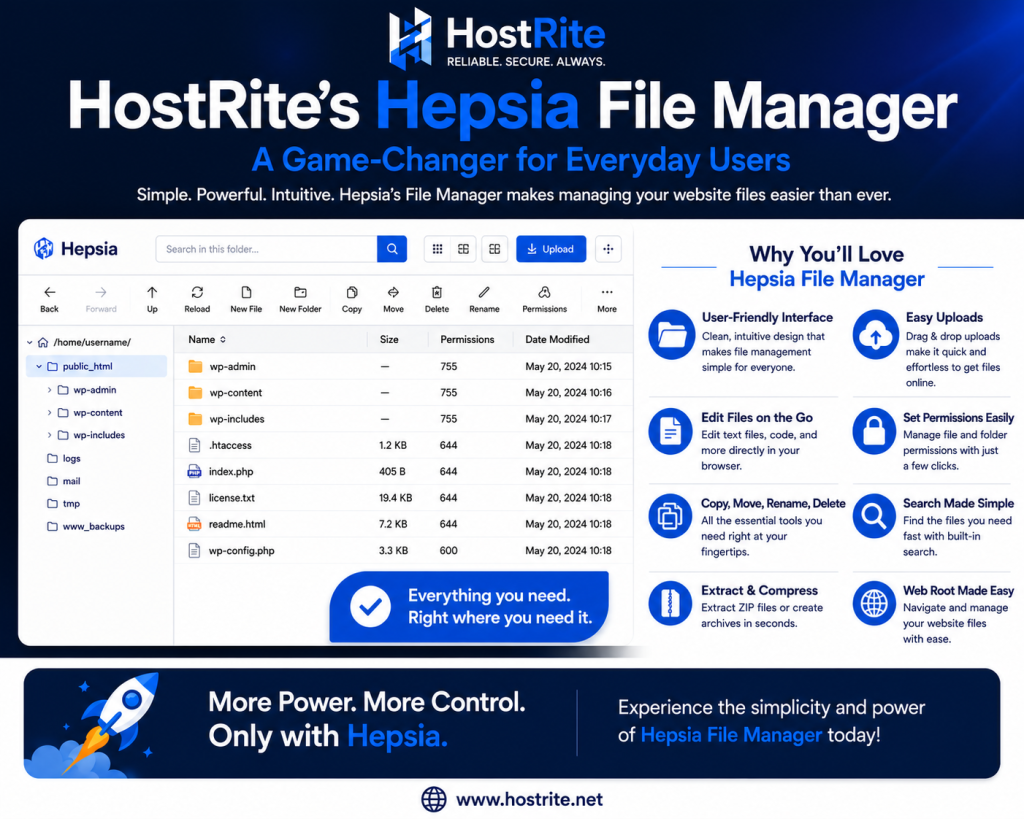Screen dimensions: 1024x819
Task: Select the license.txt file
Action: (403, 498)
